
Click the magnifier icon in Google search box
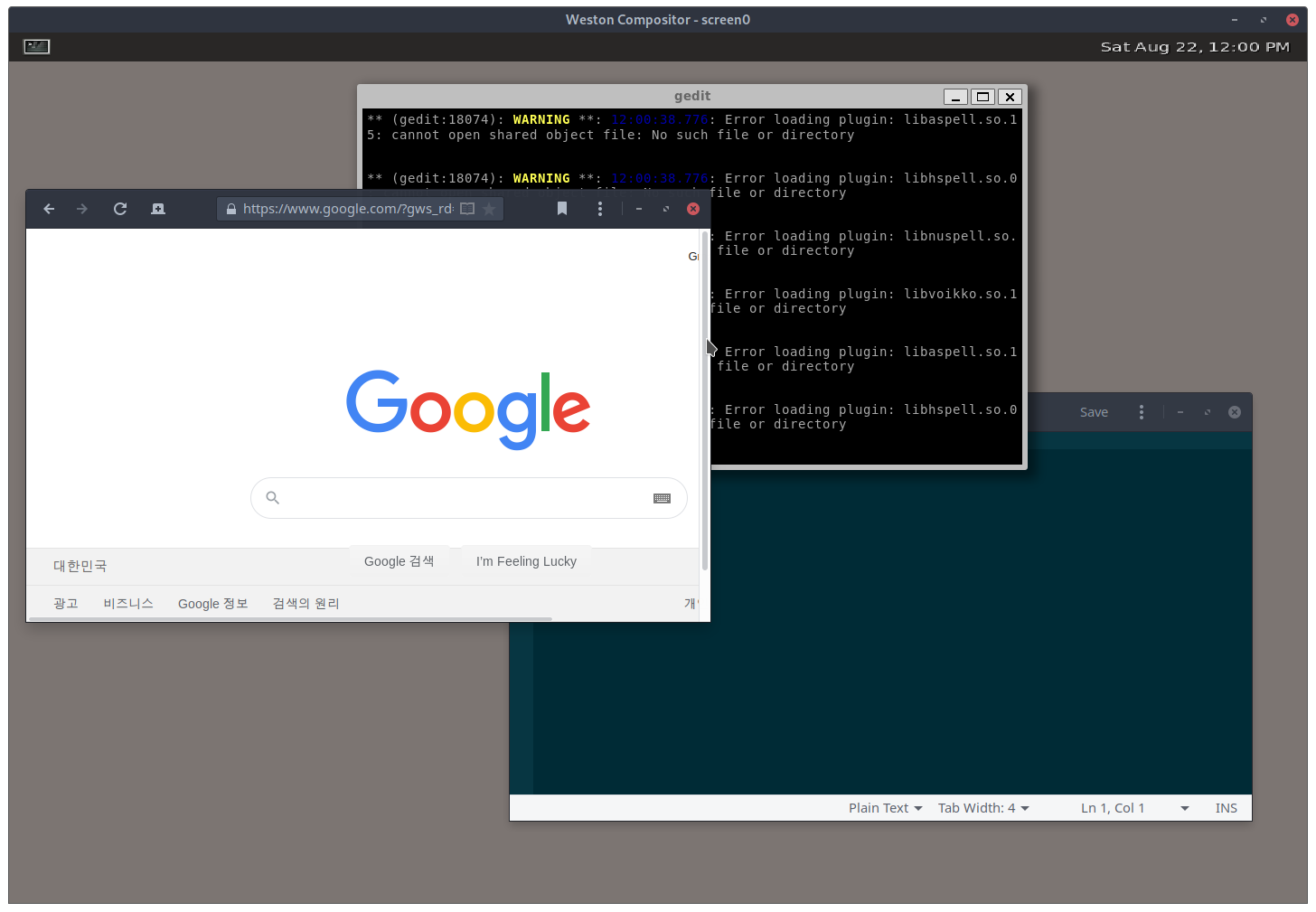click(x=272, y=497)
